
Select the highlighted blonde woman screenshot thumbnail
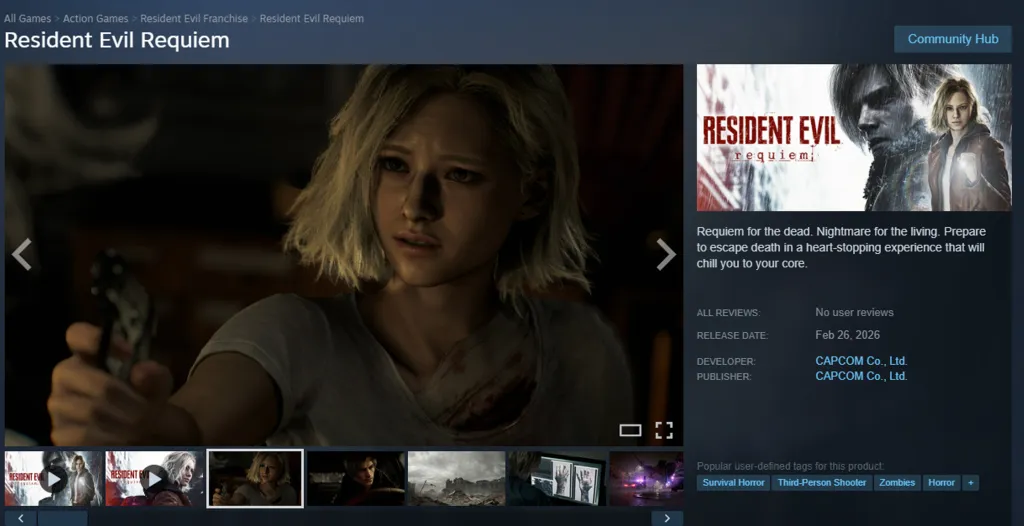(x=255, y=478)
